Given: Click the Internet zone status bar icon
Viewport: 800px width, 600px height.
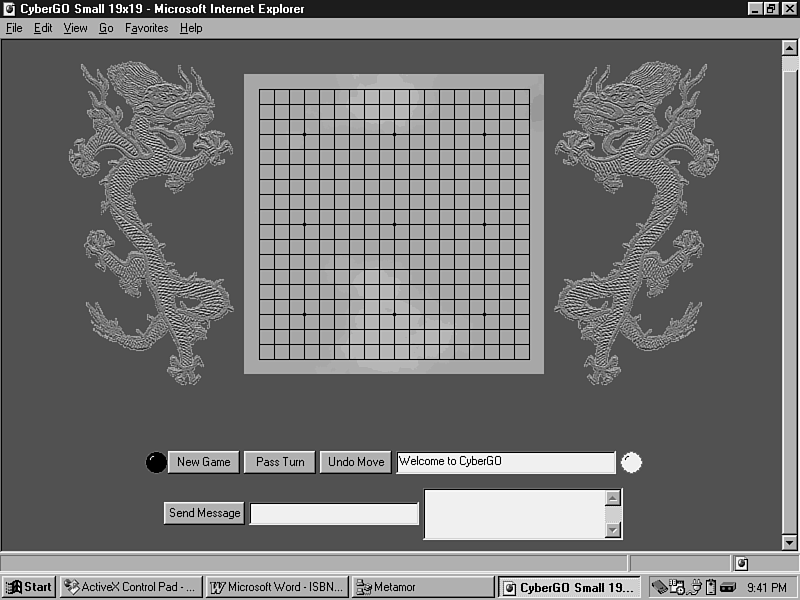Looking at the screenshot, I should click(741, 564).
